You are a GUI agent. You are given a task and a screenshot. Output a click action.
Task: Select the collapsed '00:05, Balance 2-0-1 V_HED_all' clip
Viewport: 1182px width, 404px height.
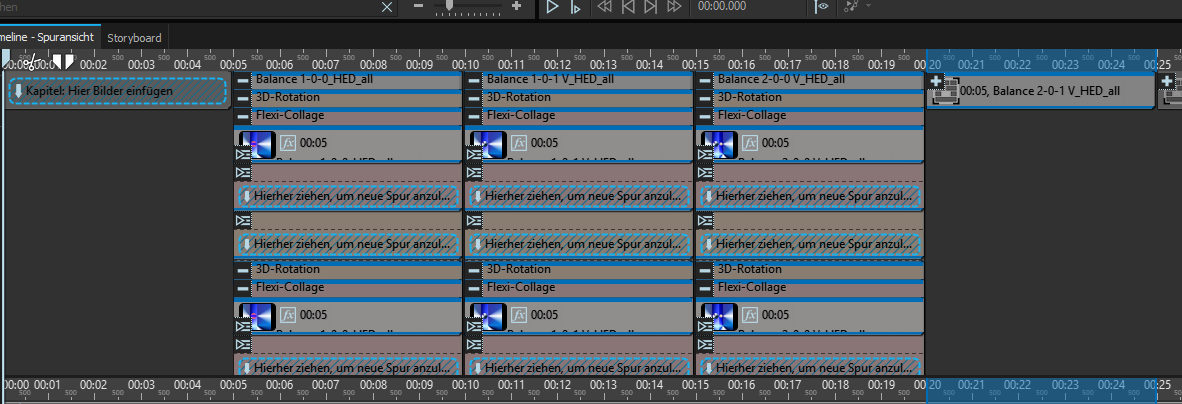1040,91
